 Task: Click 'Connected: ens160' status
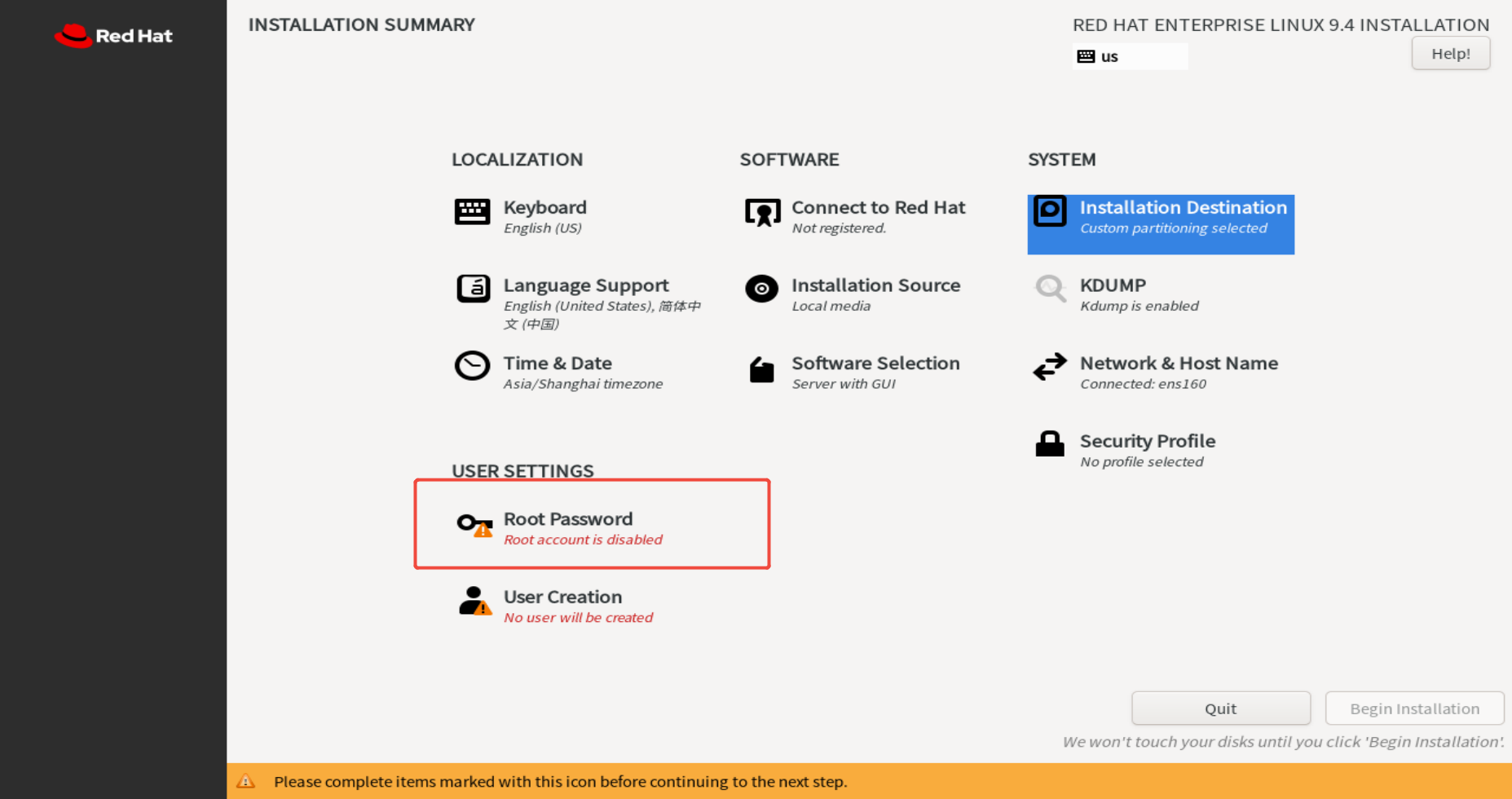coord(1143,384)
